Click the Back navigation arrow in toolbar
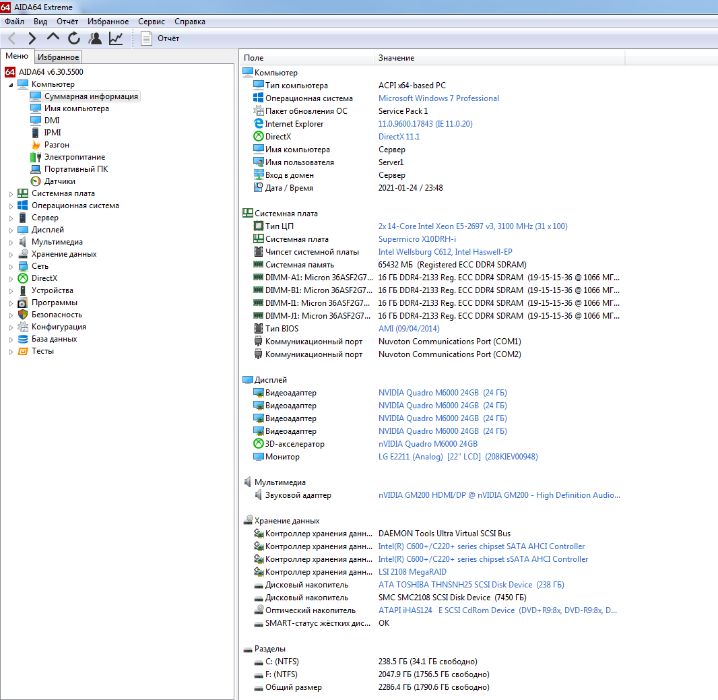Screen dimensions: 718x700 (x=12, y=38)
